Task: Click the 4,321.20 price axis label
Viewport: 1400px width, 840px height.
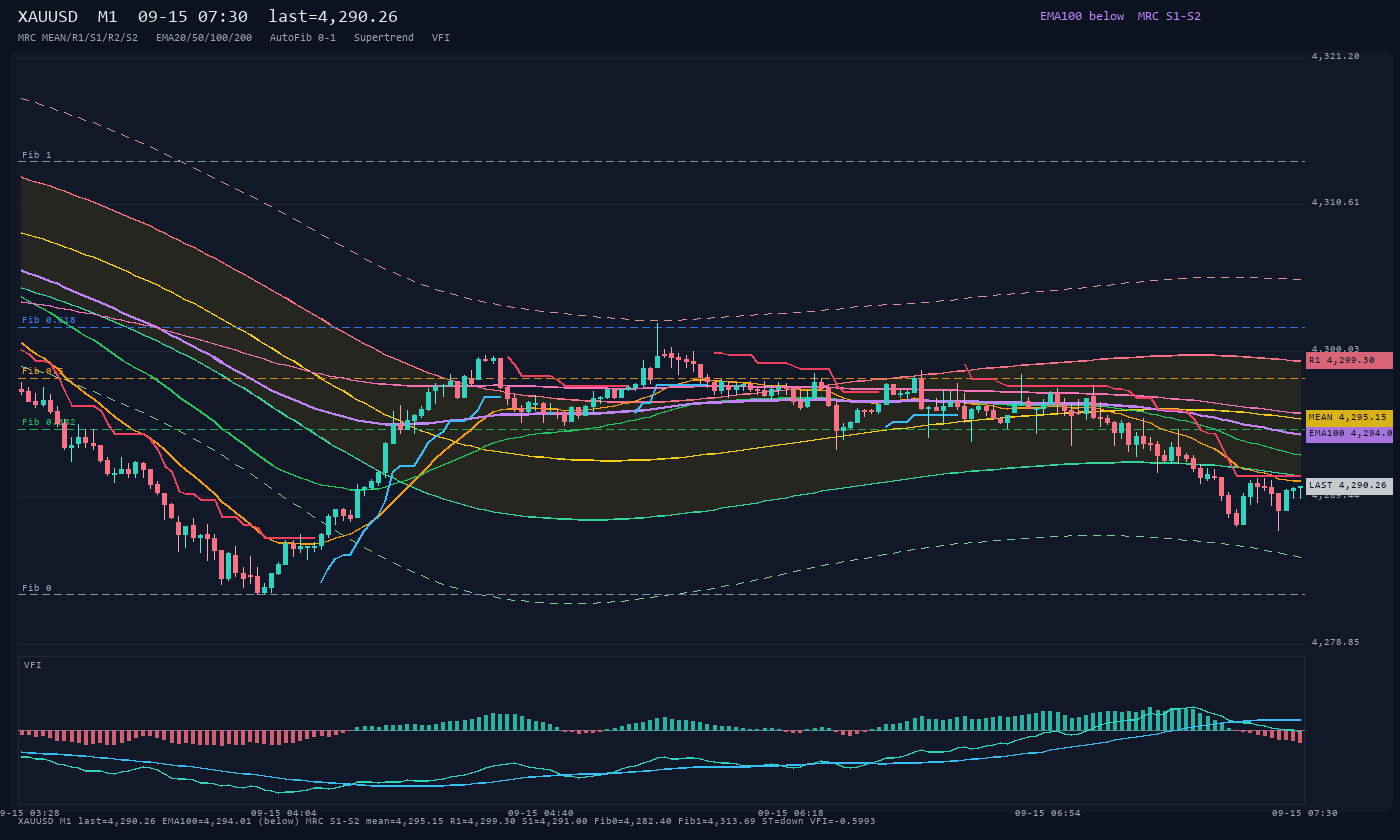Action: pyautogui.click(x=1336, y=56)
